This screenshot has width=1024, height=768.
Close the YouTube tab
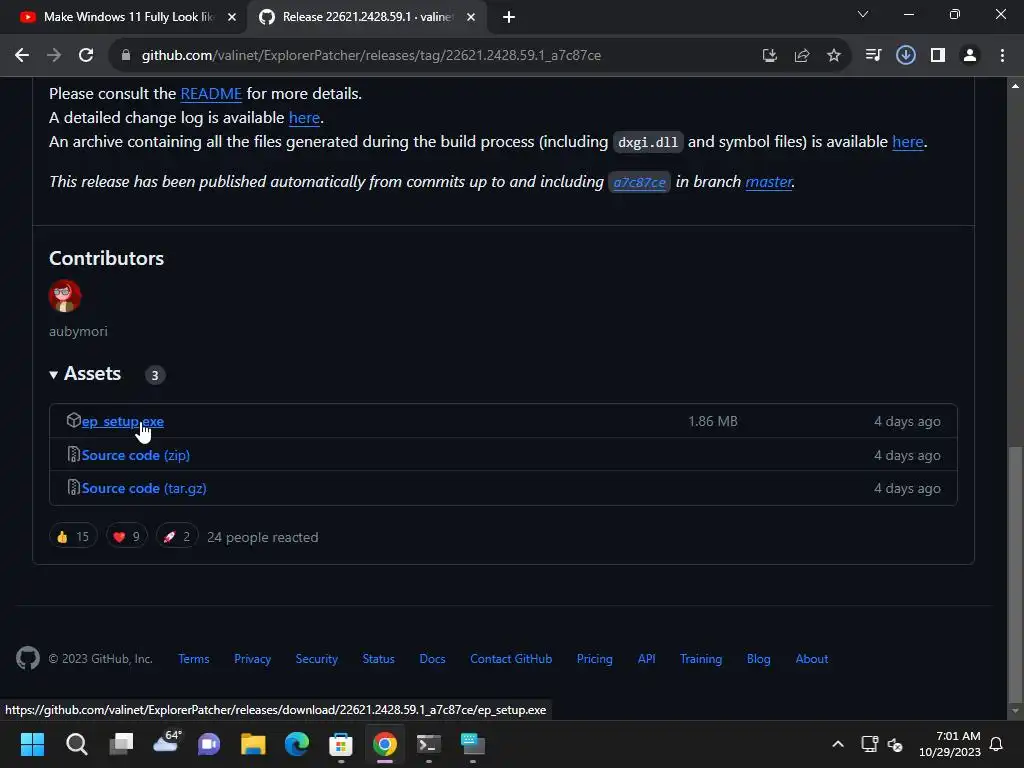pyautogui.click(x=232, y=17)
